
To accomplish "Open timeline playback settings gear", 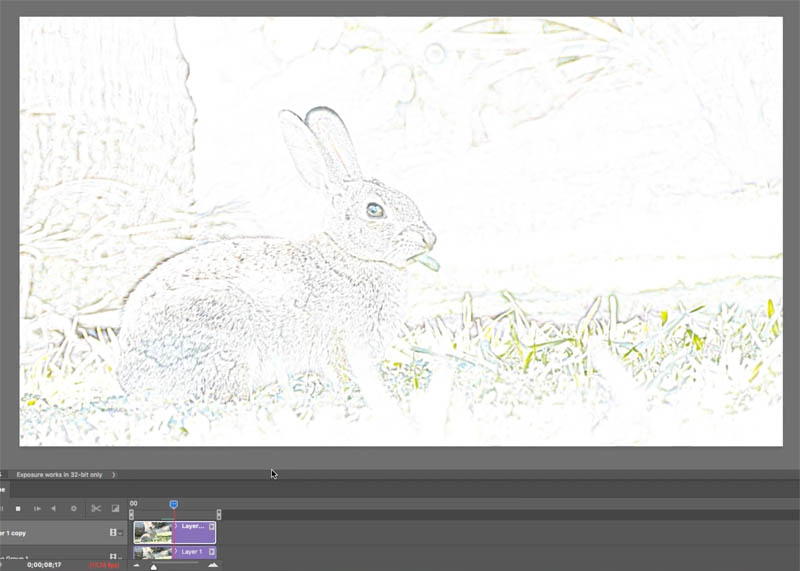I will 73,509.
